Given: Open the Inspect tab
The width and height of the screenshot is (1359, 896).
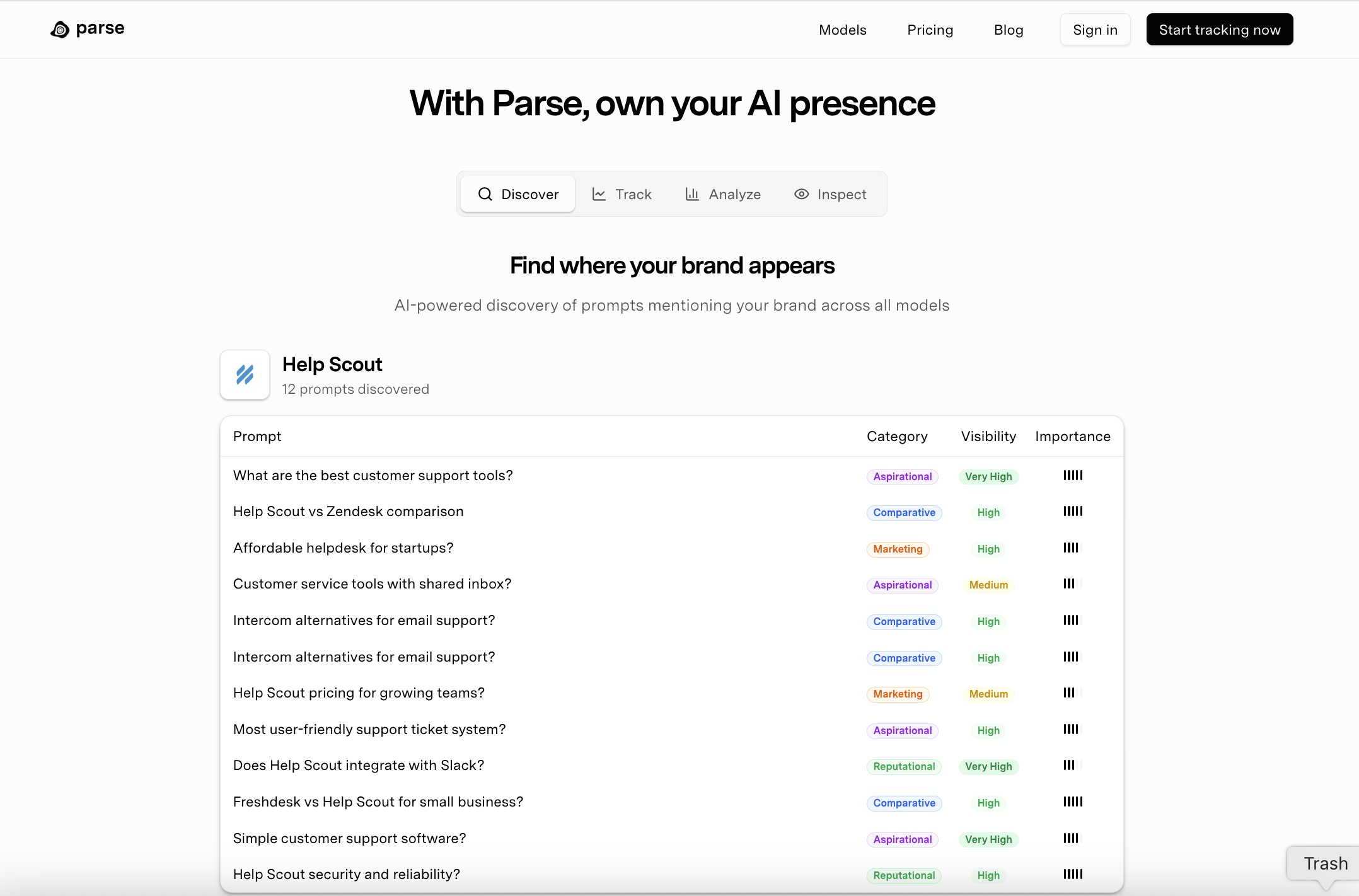Looking at the screenshot, I should click(x=841, y=193).
